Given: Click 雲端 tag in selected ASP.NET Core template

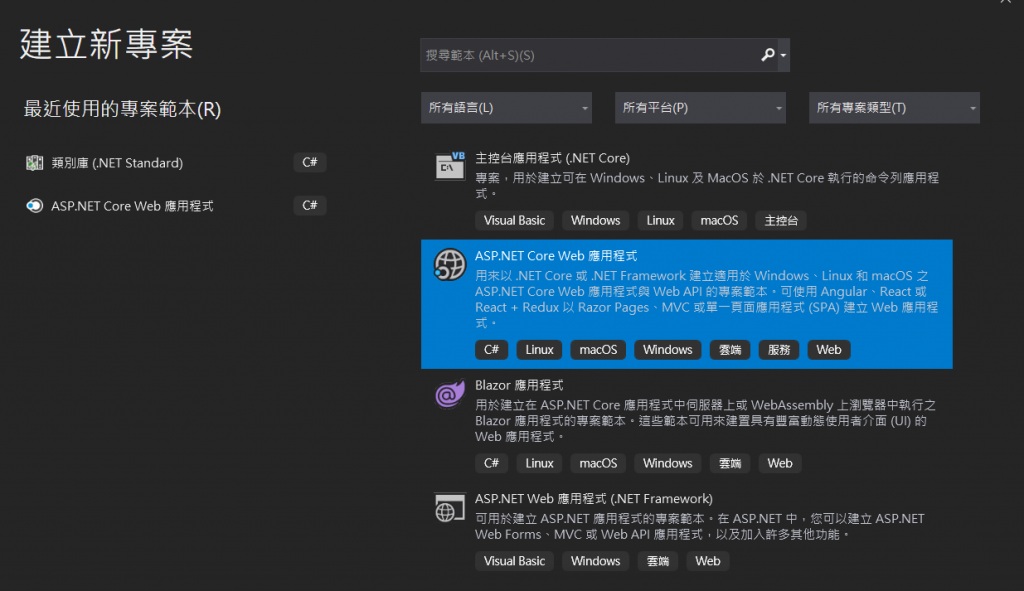Looking at the screenshot, I should (730, 350).
